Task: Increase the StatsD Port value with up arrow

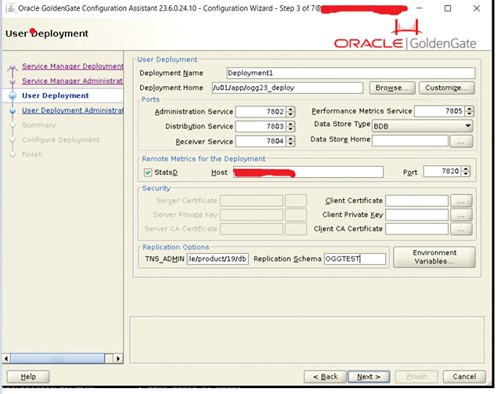Action: tap(466, 169)
